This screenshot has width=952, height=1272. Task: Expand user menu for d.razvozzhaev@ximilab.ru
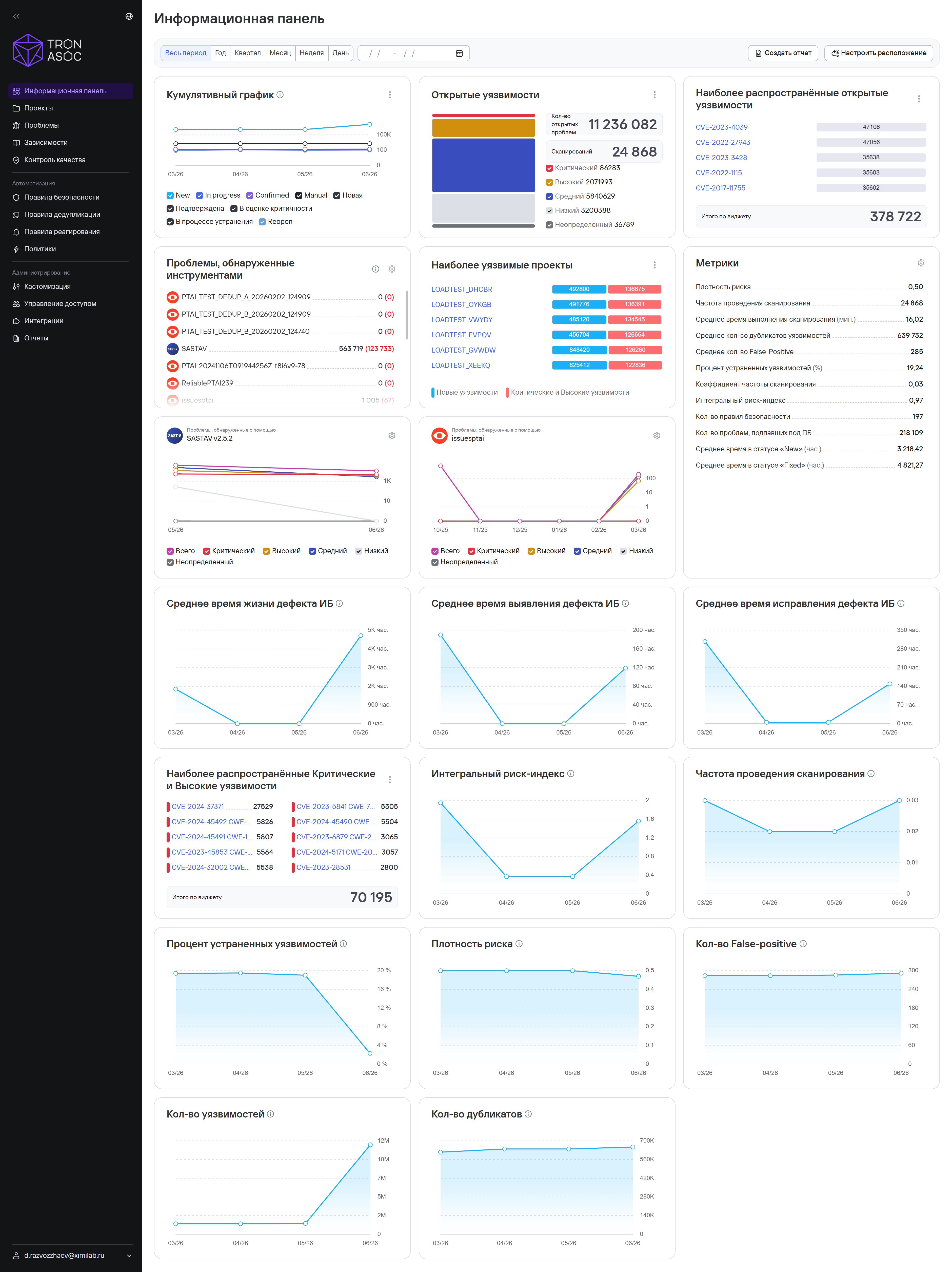tap(129, 1255)
